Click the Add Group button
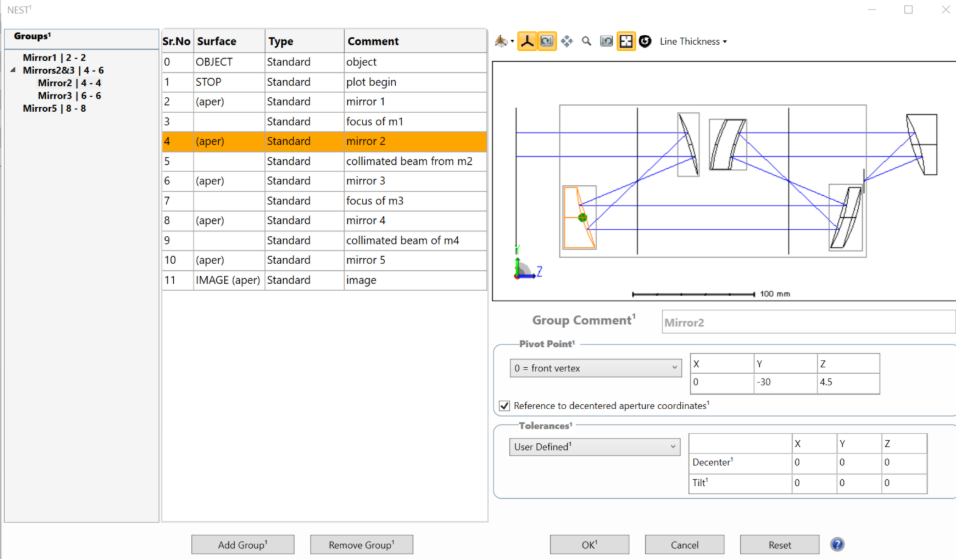 click(x=243, y=545)
